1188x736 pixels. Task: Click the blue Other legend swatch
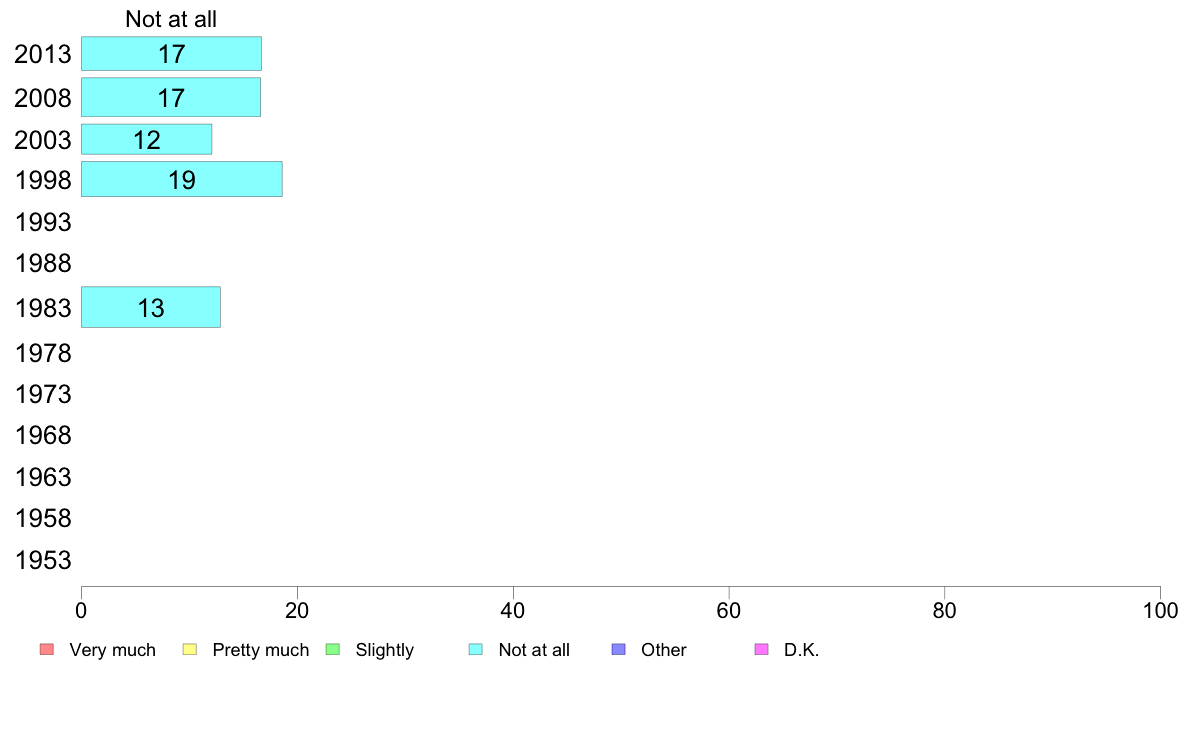pos(619,650)
